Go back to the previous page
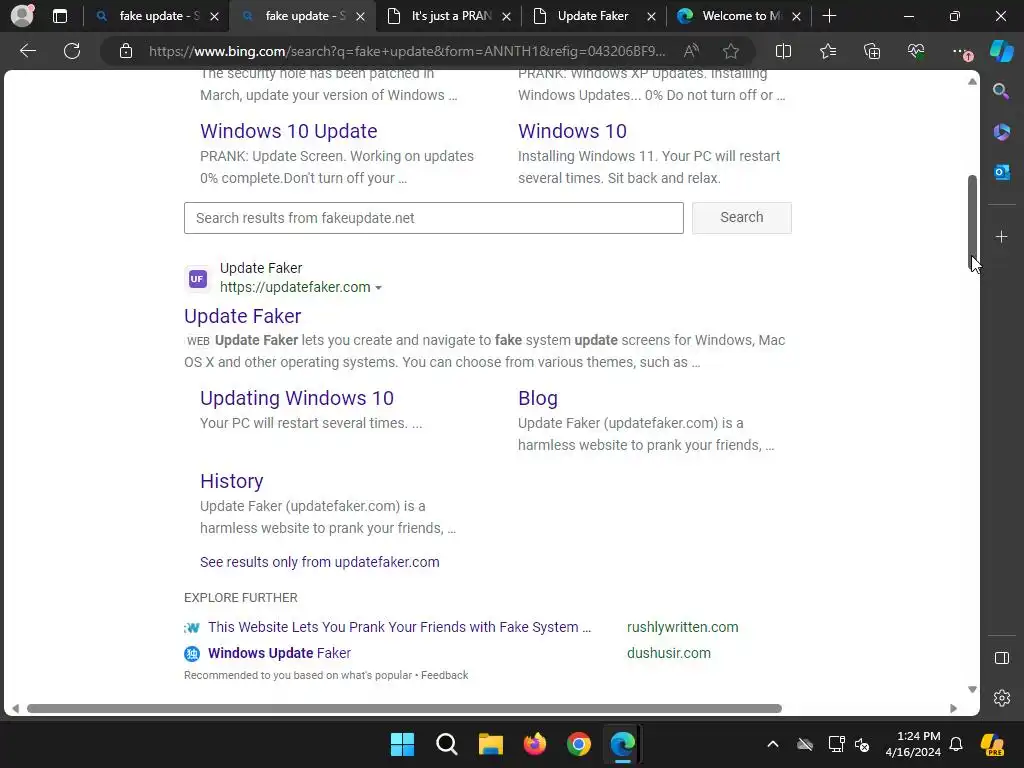 tap(27, 51)
